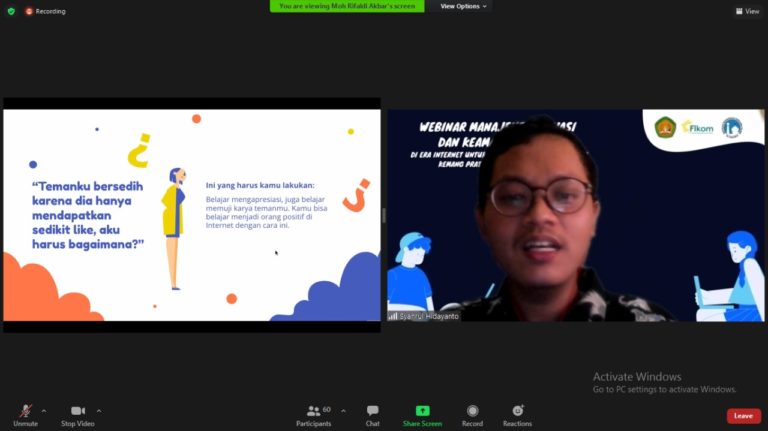Open the Reactions emoji menu
768x431 pixels.
coord(517,411)
